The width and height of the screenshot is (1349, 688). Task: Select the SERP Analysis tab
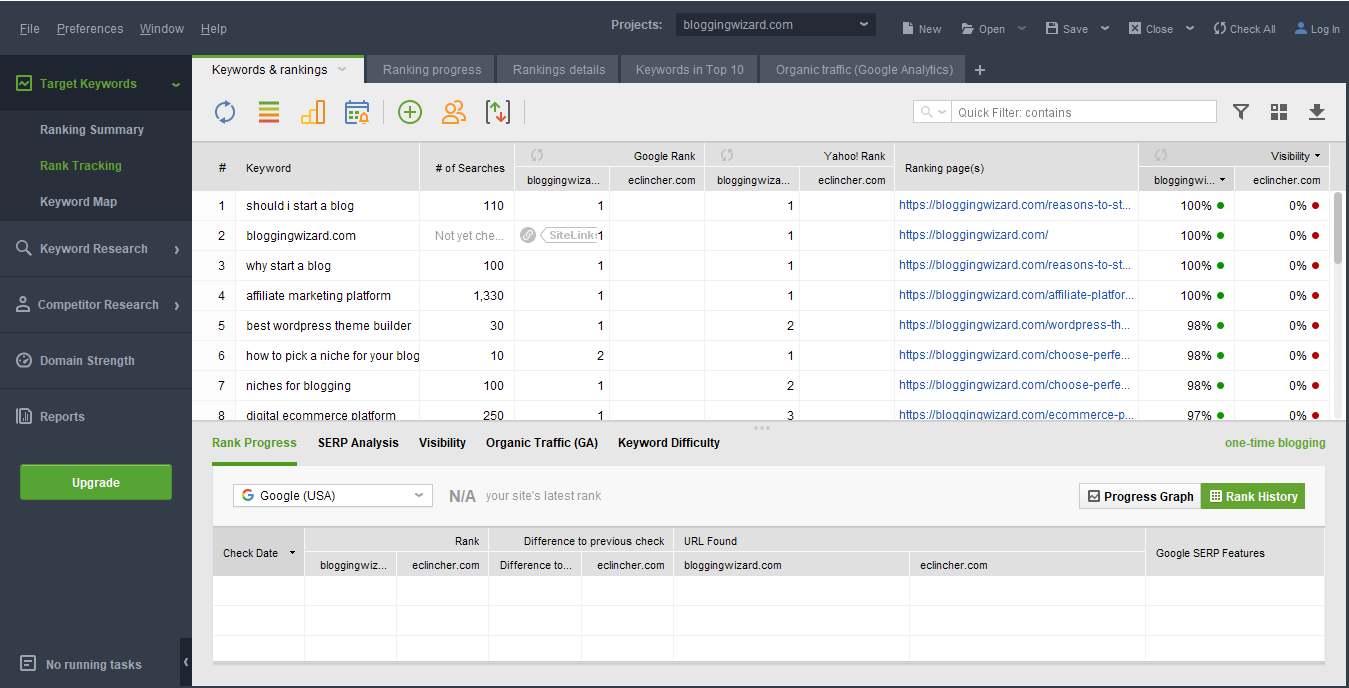click(358, 443)
